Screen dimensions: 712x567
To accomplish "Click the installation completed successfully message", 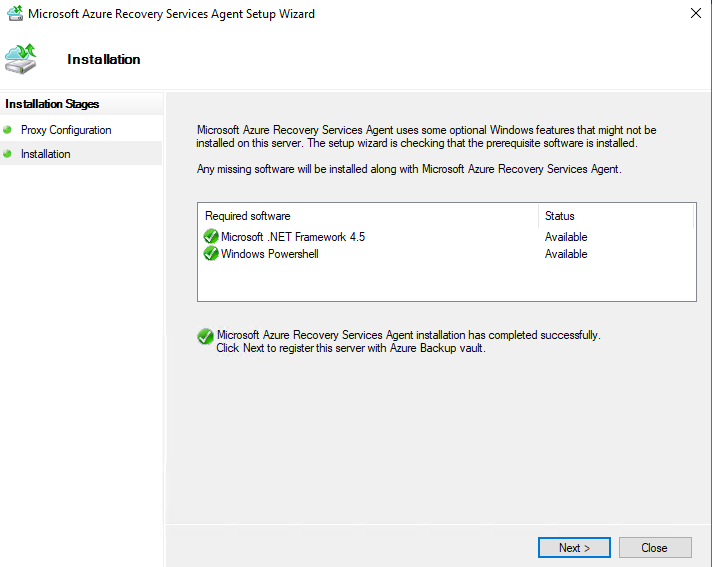I will point(408,335).
